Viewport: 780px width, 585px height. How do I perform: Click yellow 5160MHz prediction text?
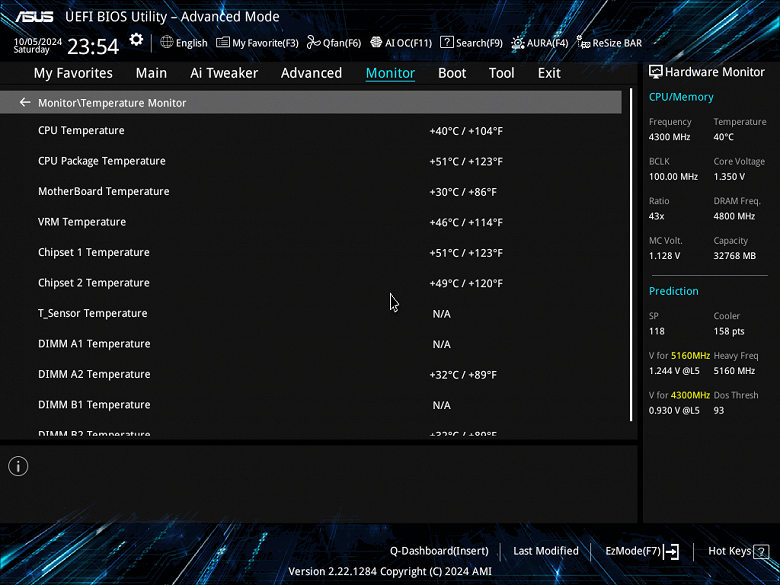pos(690,356)
